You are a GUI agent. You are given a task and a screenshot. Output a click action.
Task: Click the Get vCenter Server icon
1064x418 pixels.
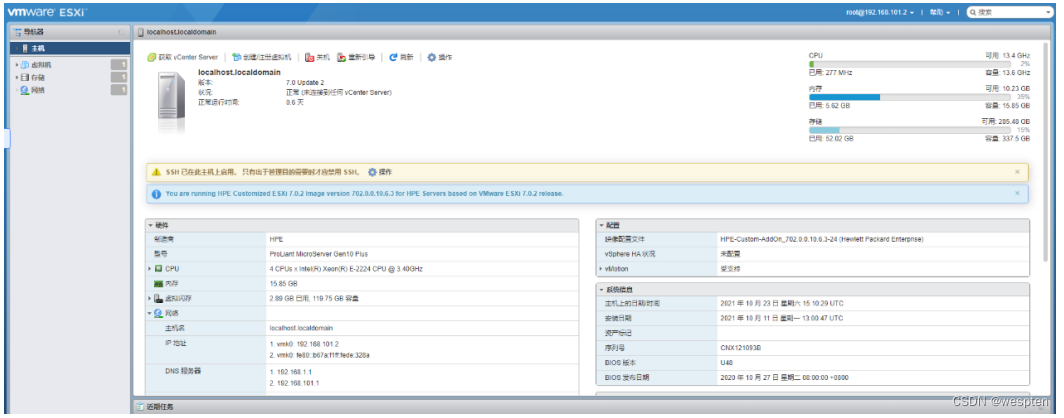(152, 57)
